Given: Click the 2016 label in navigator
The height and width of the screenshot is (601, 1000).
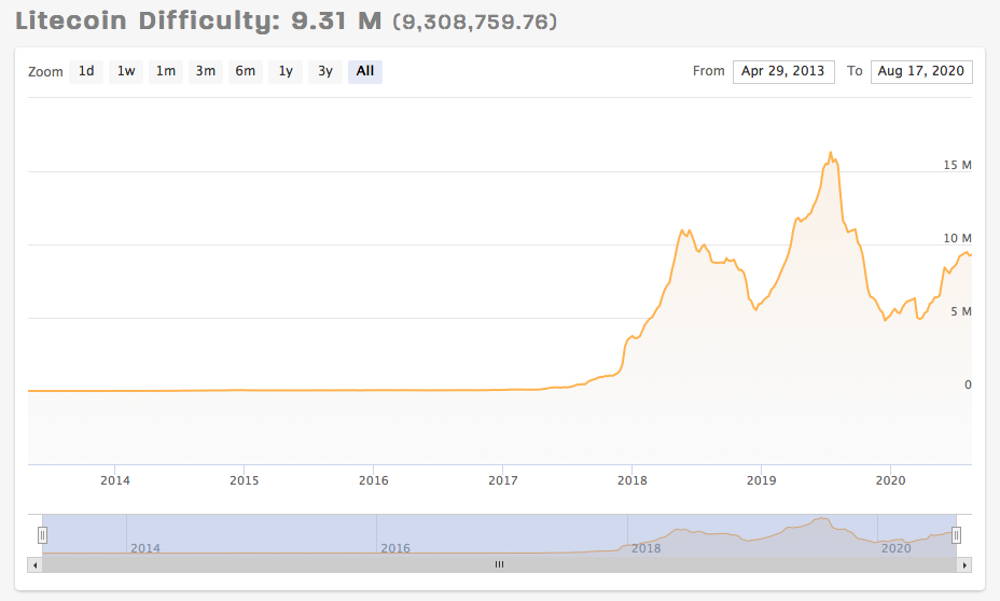Looking at the screenshot, I should tap(395, 548).
